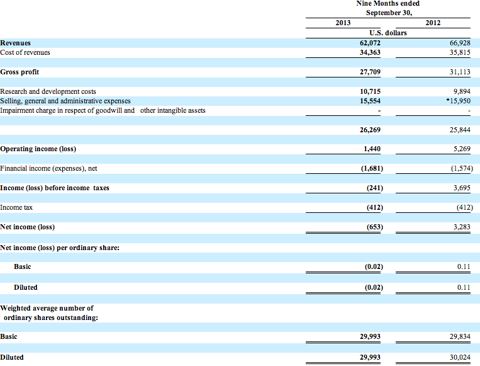Click the 2012 column header
This screenshot has width=480, height=366.
[x=433, y=23]
